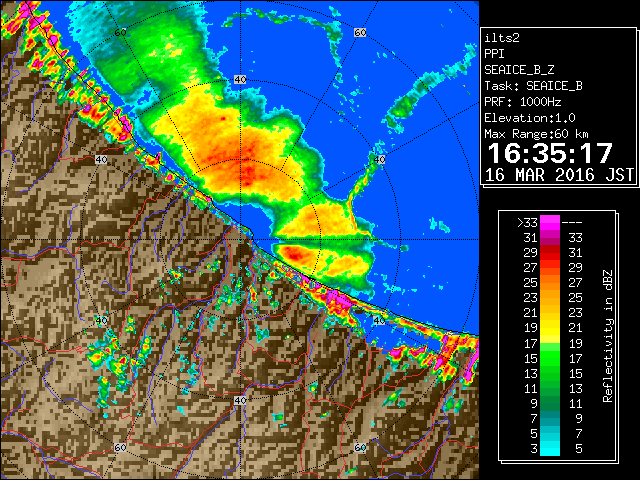Select the "Task: SEAICE_B" line
Screen dimensions: 640x480
[x=533, y=86]
